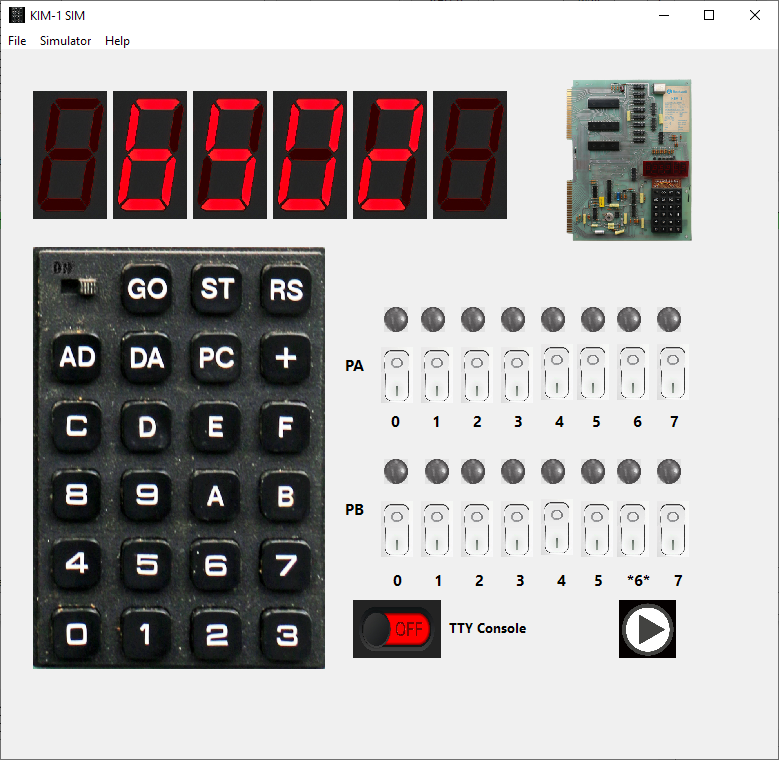The height and width of the screenshot is (760, 779).
Task: Open the File menu
Action: pos(17,41)
